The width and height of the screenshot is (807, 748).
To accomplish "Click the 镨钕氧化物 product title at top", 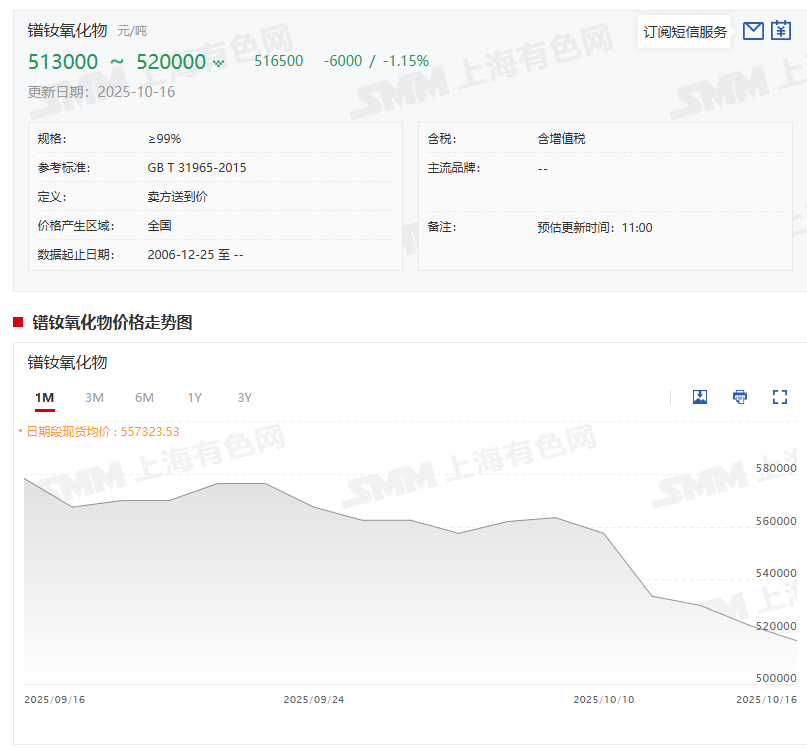I will coord(67,30).
